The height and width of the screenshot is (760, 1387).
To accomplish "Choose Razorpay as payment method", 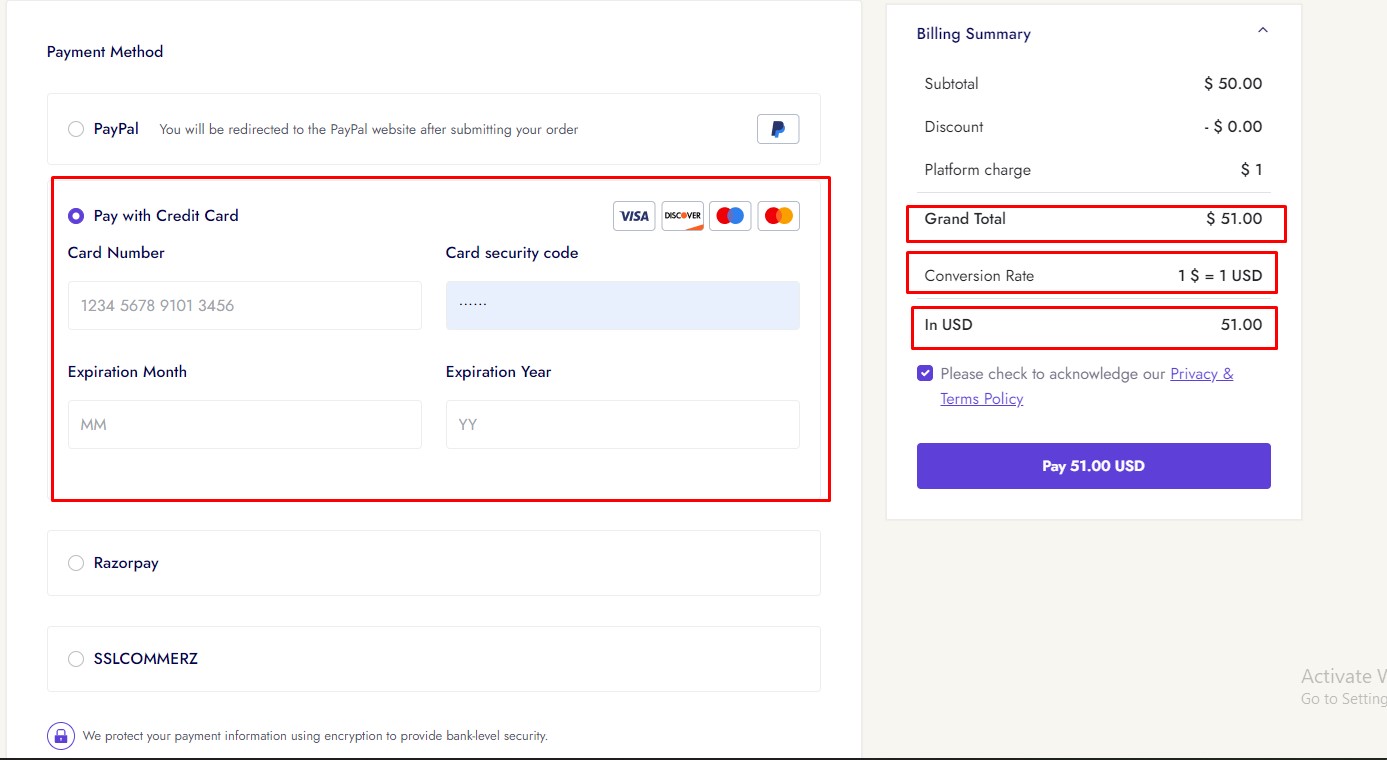I will [x=76, y=563].
